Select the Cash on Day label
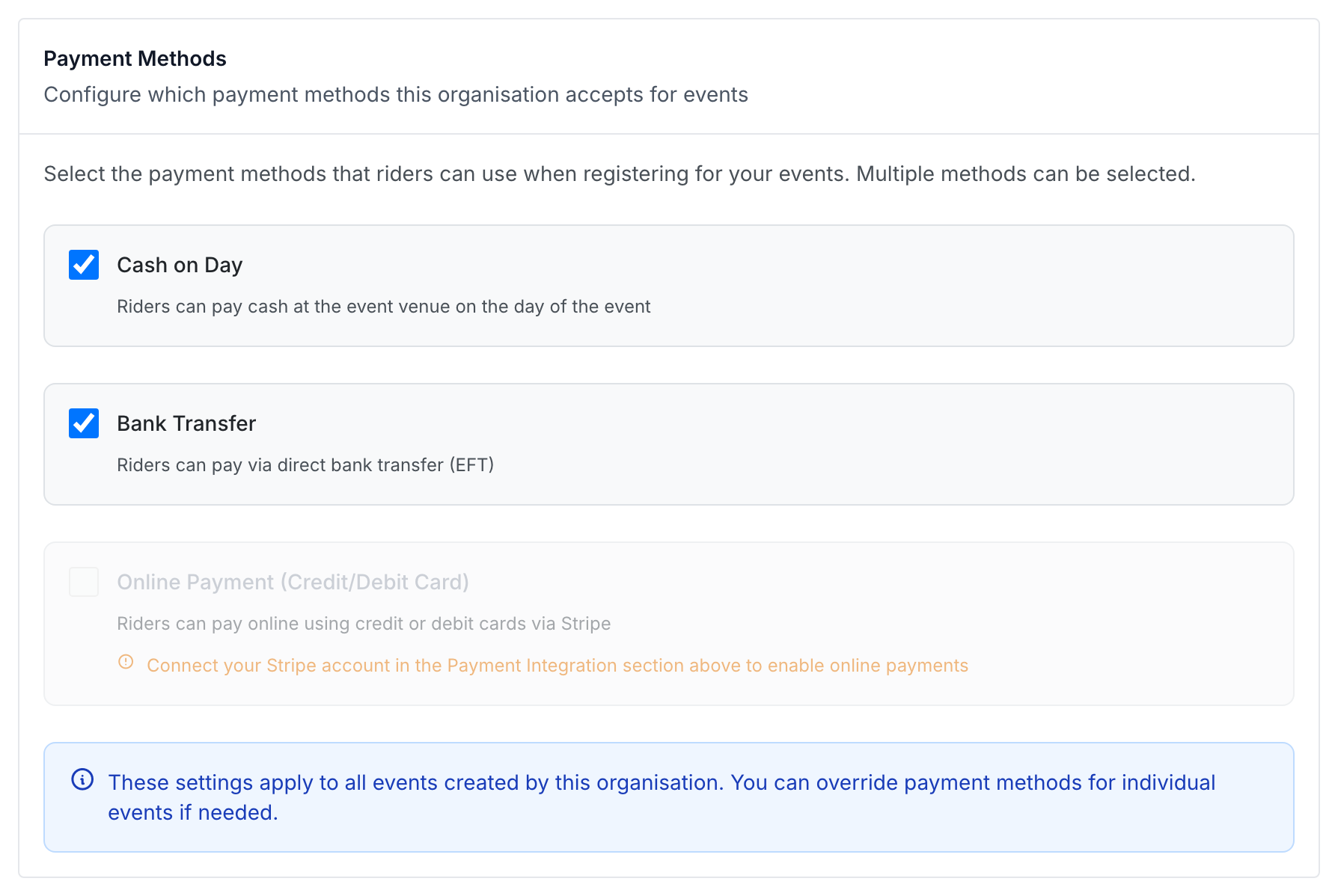 pyautogui.click(x=180, y=265)
